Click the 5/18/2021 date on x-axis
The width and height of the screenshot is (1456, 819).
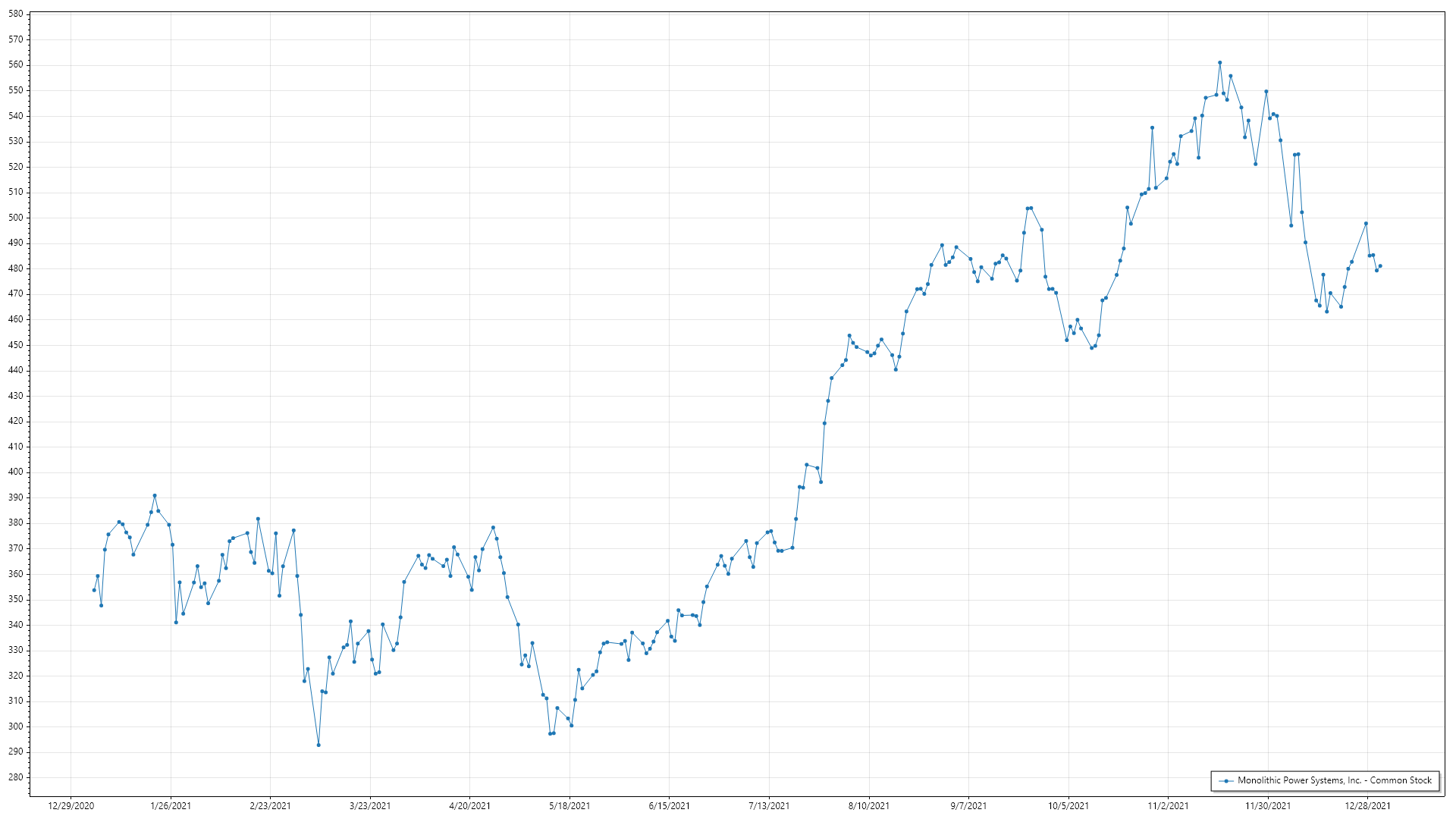(x=570, y=805)
